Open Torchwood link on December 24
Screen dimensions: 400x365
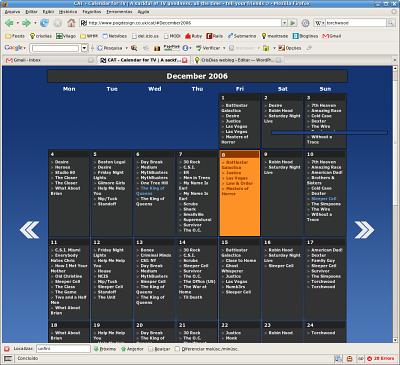[323, 333]
